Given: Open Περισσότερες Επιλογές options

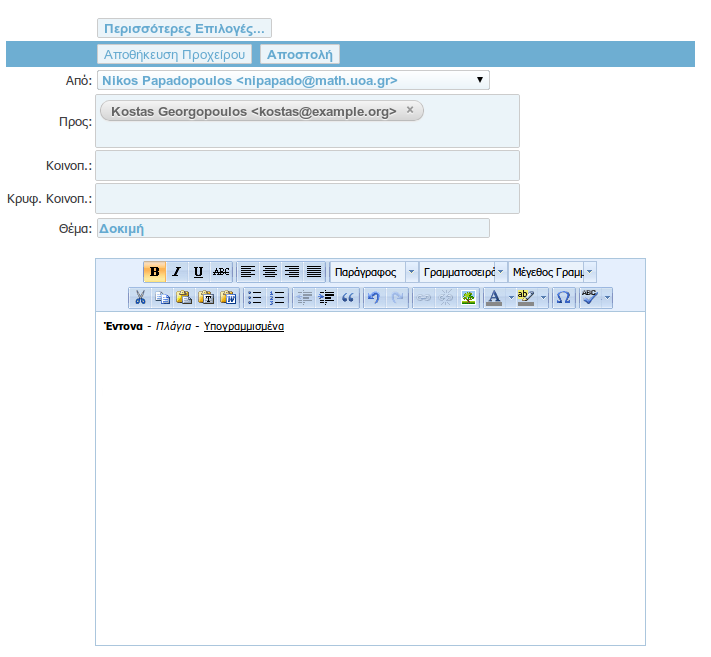Looking at the screenshot, I should (184, 29).
